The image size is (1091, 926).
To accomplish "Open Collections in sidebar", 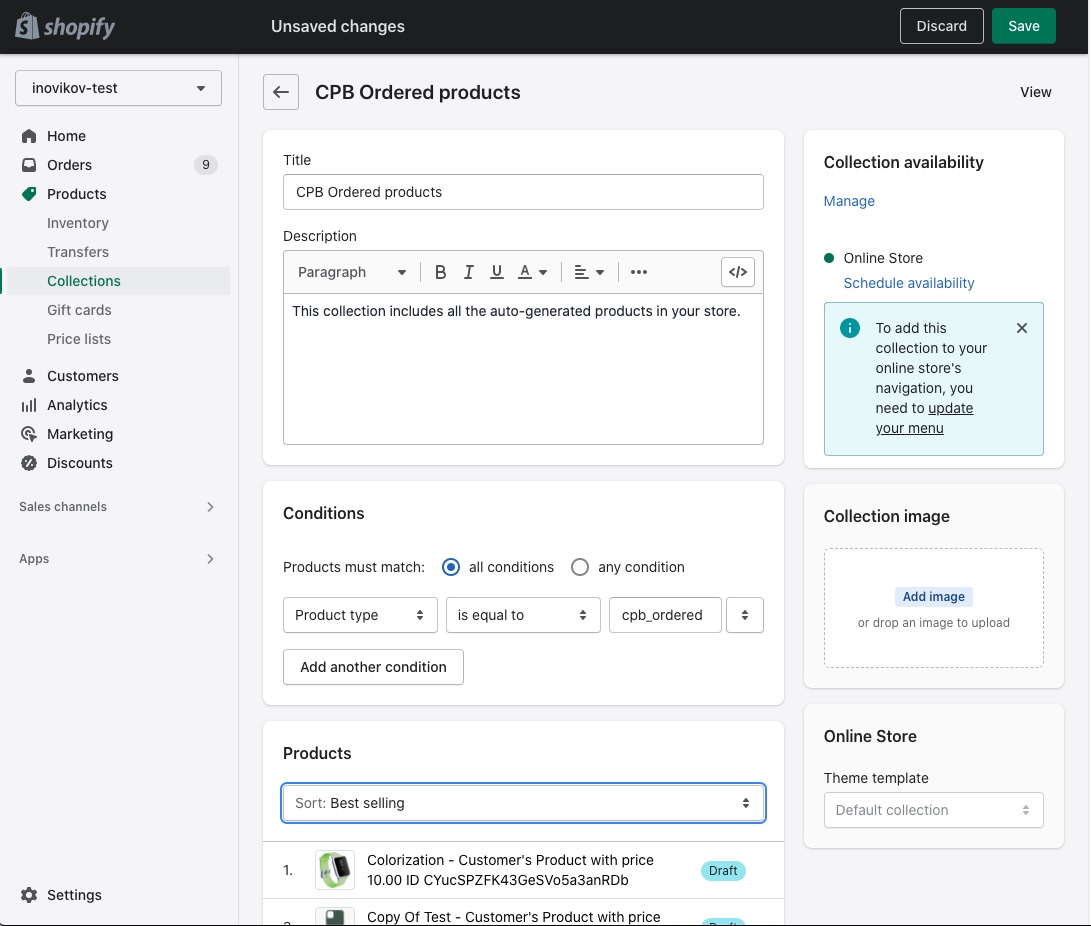I will (84, 281).
